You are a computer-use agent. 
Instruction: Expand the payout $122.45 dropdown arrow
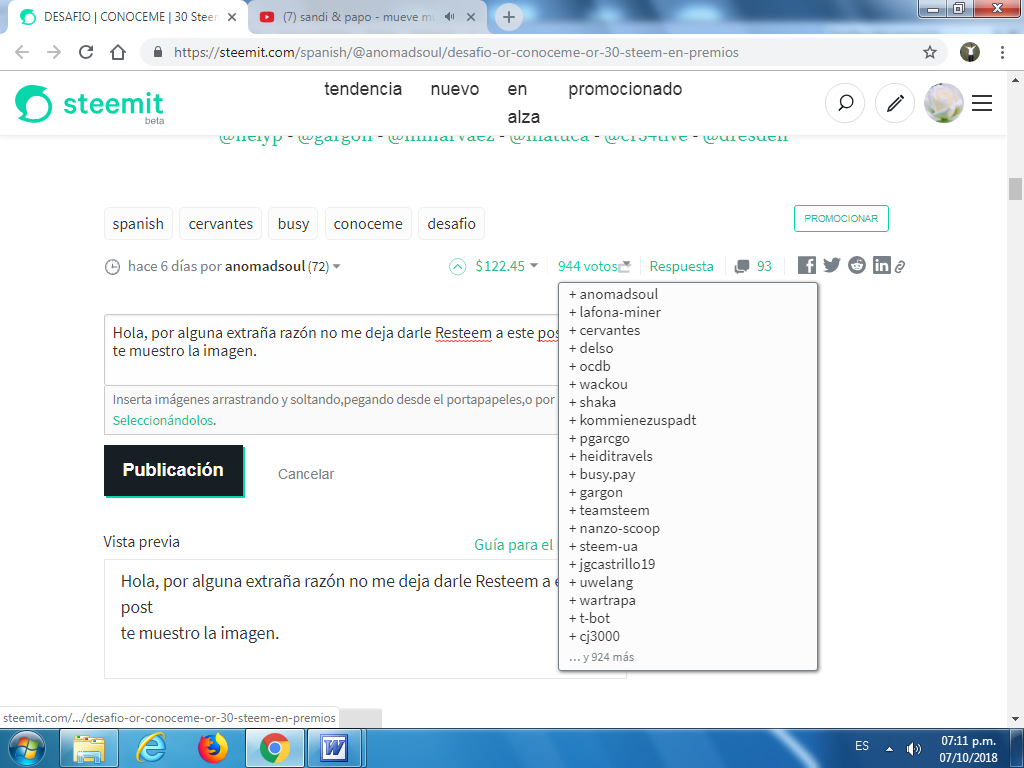pyautogui.click(x=534, y=266)
